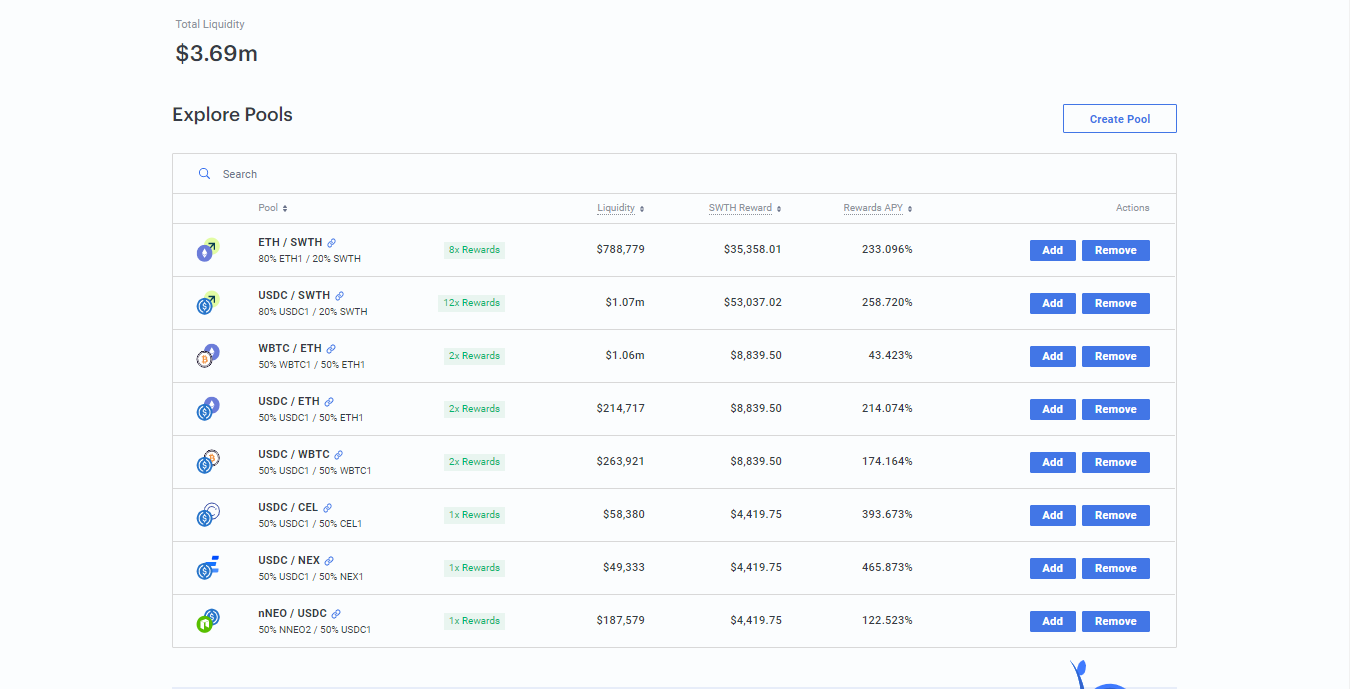This screenshot has width=1350, height=689.
Task: Click the $35,358.01 SWTH reward value
Action: (x=753, y=249)
